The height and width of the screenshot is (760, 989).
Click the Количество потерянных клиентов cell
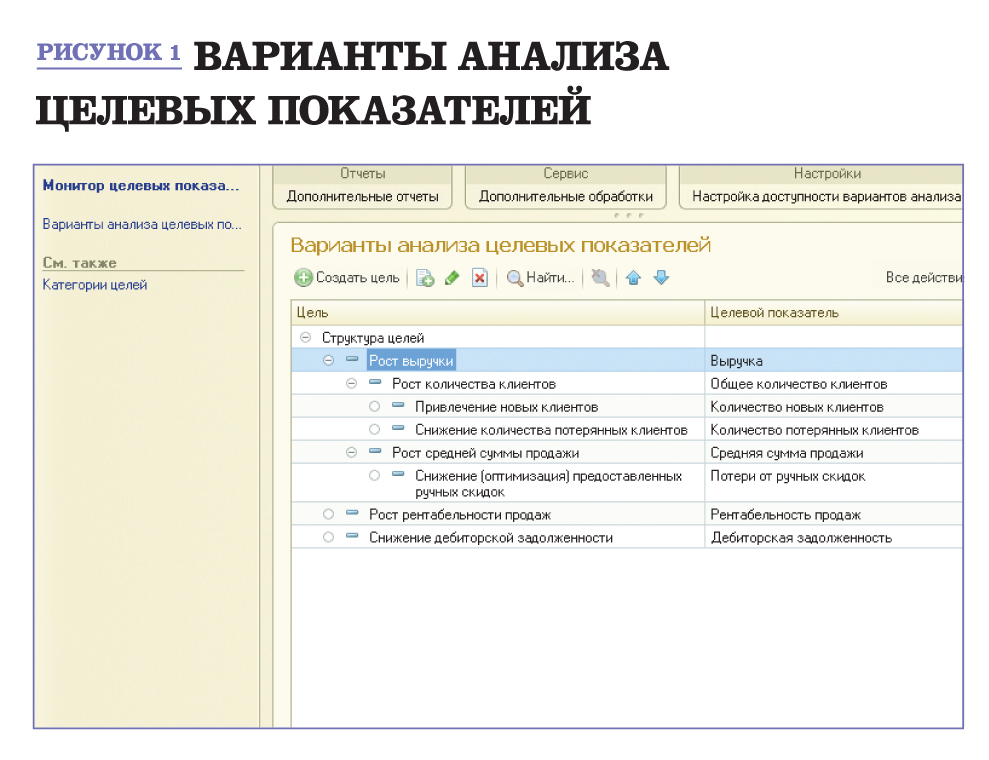(x=833, y=430)
